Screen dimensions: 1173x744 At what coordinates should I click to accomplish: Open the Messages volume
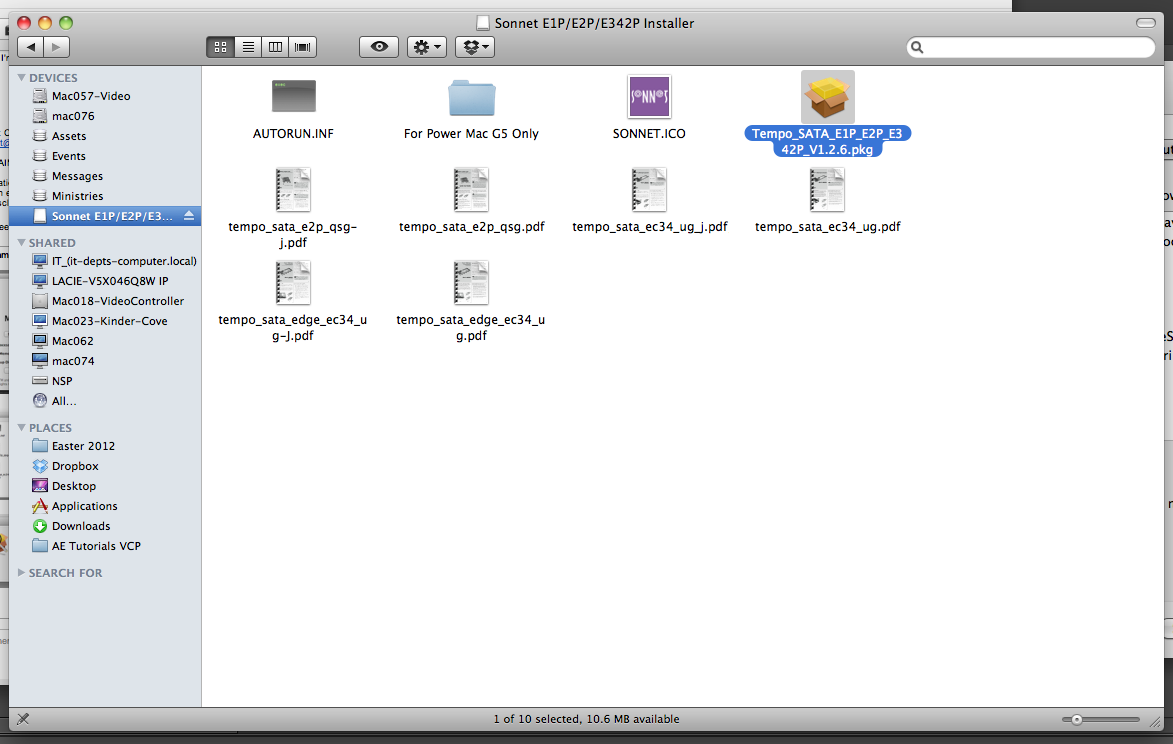[x=105, y=176]
